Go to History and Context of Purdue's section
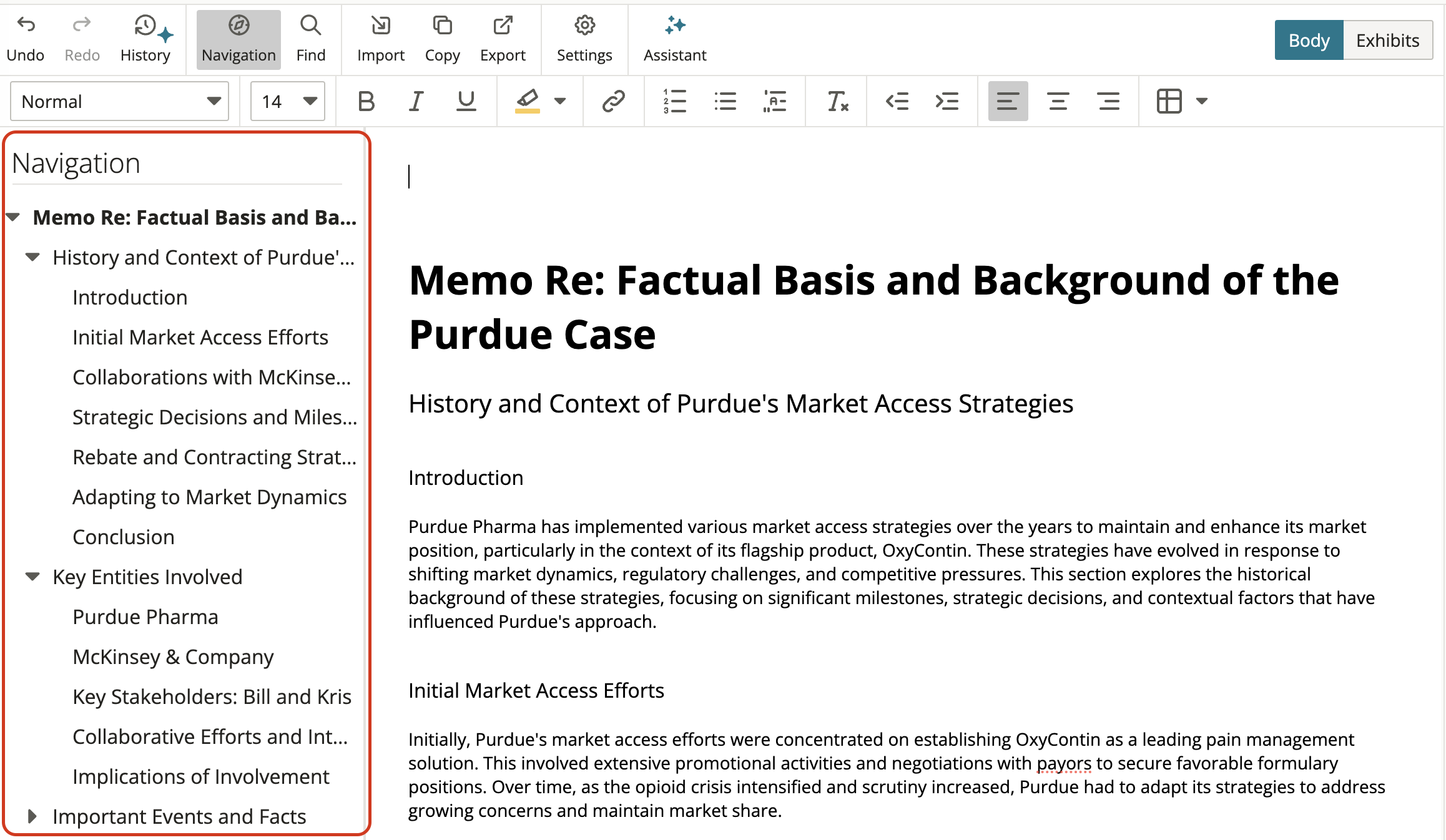Screen dimensions: 1446x840 [204, 257]
